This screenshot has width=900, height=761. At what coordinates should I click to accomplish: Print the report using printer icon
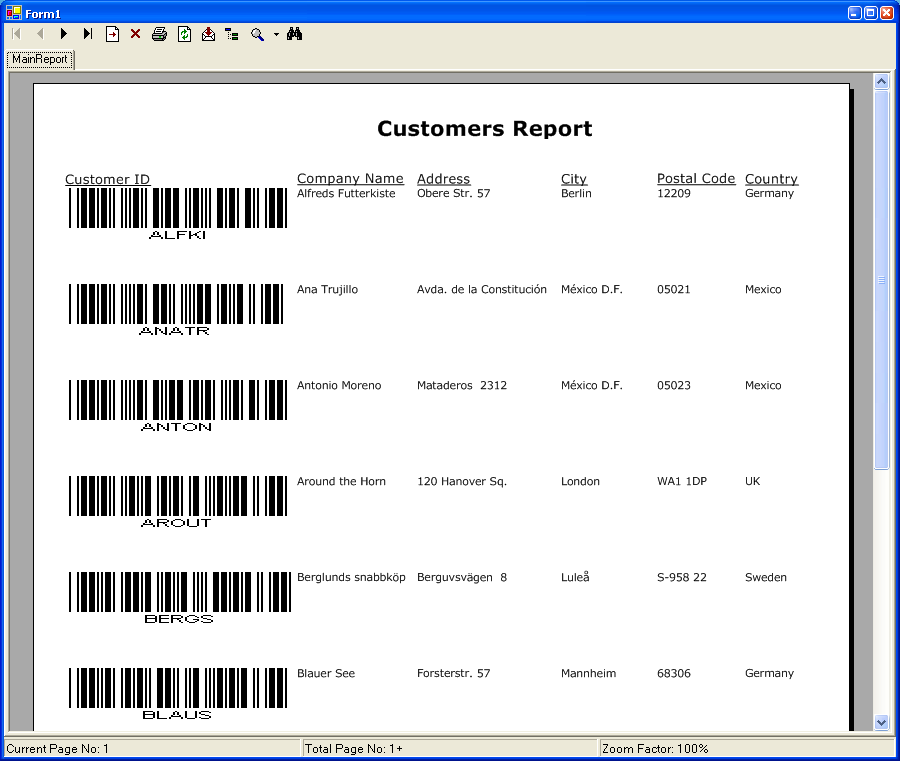159,34
